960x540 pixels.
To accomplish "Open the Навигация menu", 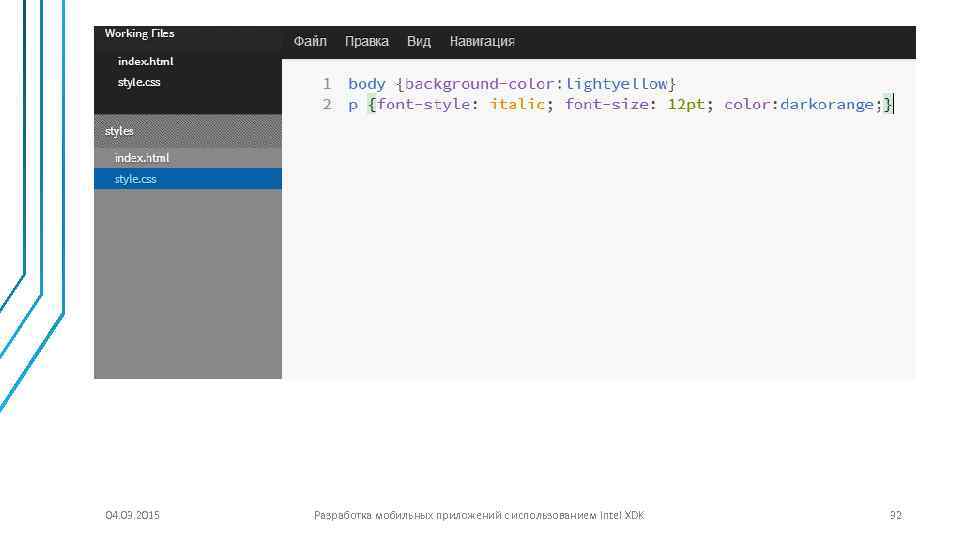I will tap(482, 41).
